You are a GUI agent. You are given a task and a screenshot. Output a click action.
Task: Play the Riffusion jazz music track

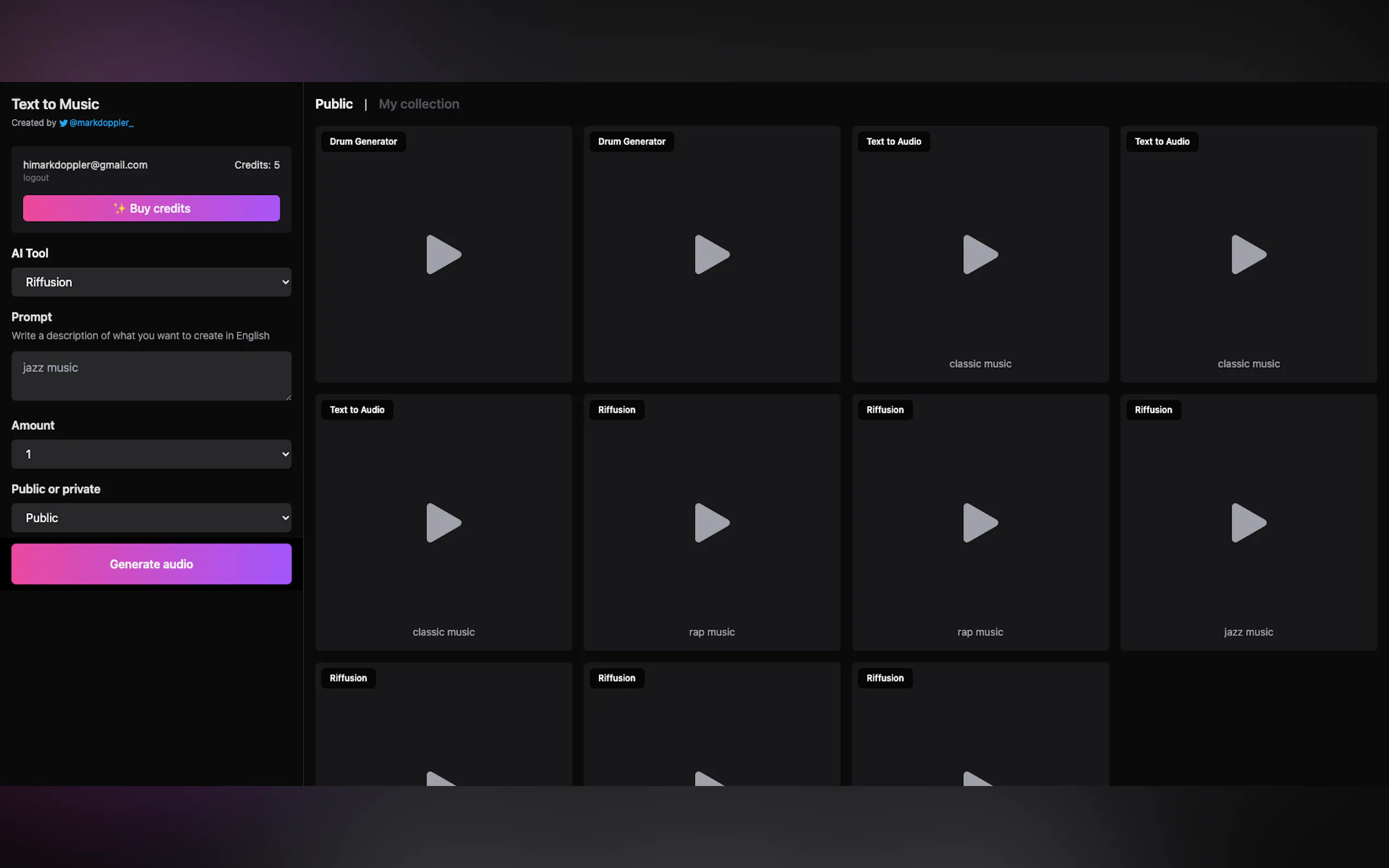coord(1248,523)
